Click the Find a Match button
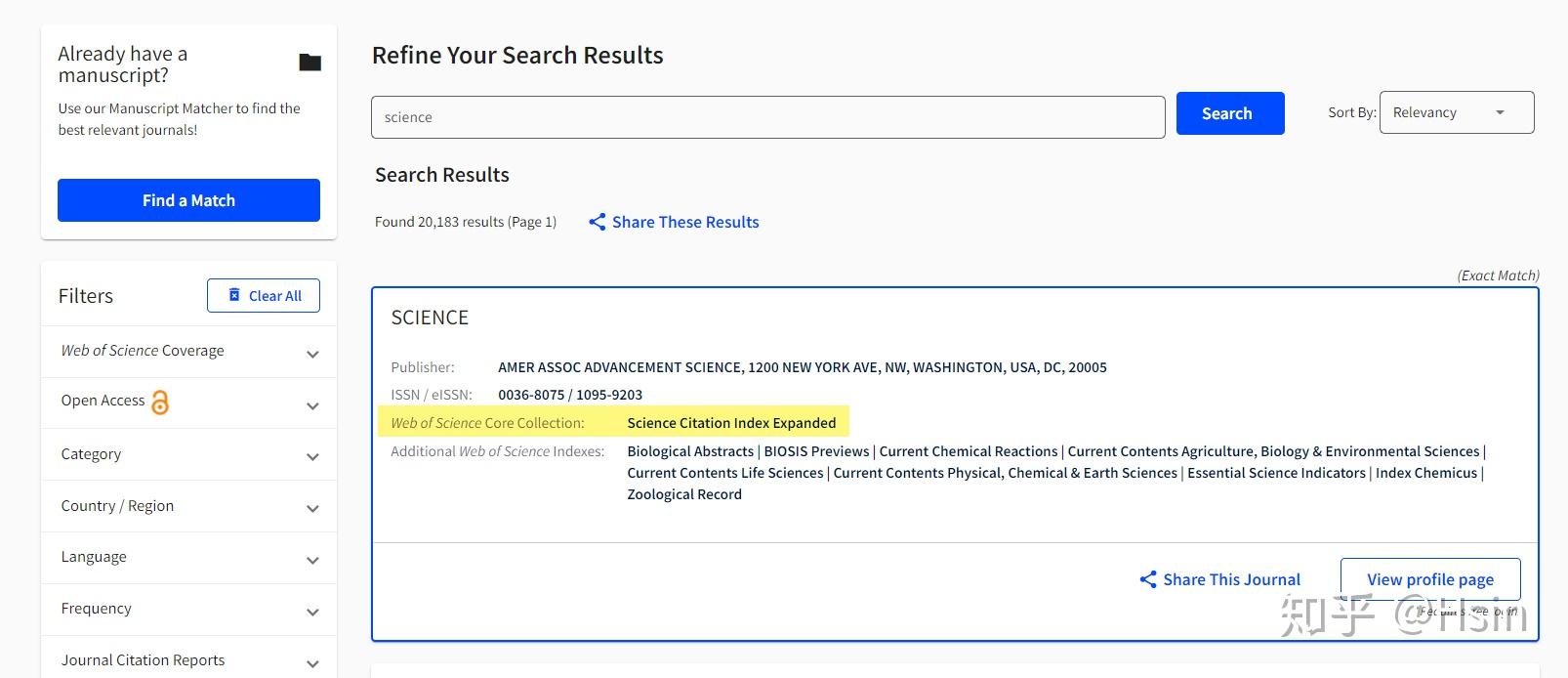1568x678 pixels. [x=188, y=200]
